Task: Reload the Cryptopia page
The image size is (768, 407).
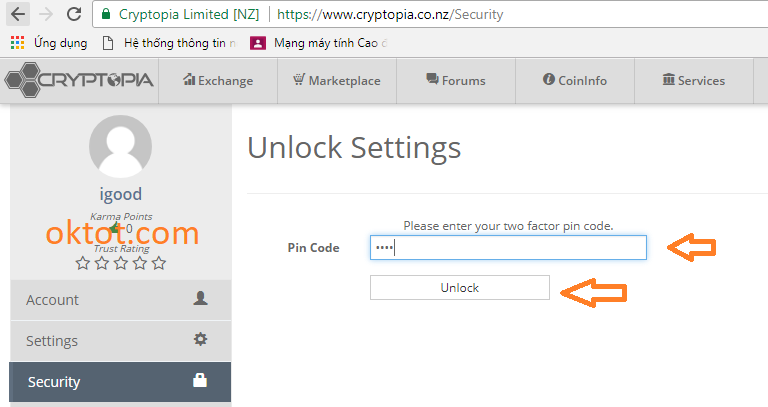Action: tap(73, 15)
